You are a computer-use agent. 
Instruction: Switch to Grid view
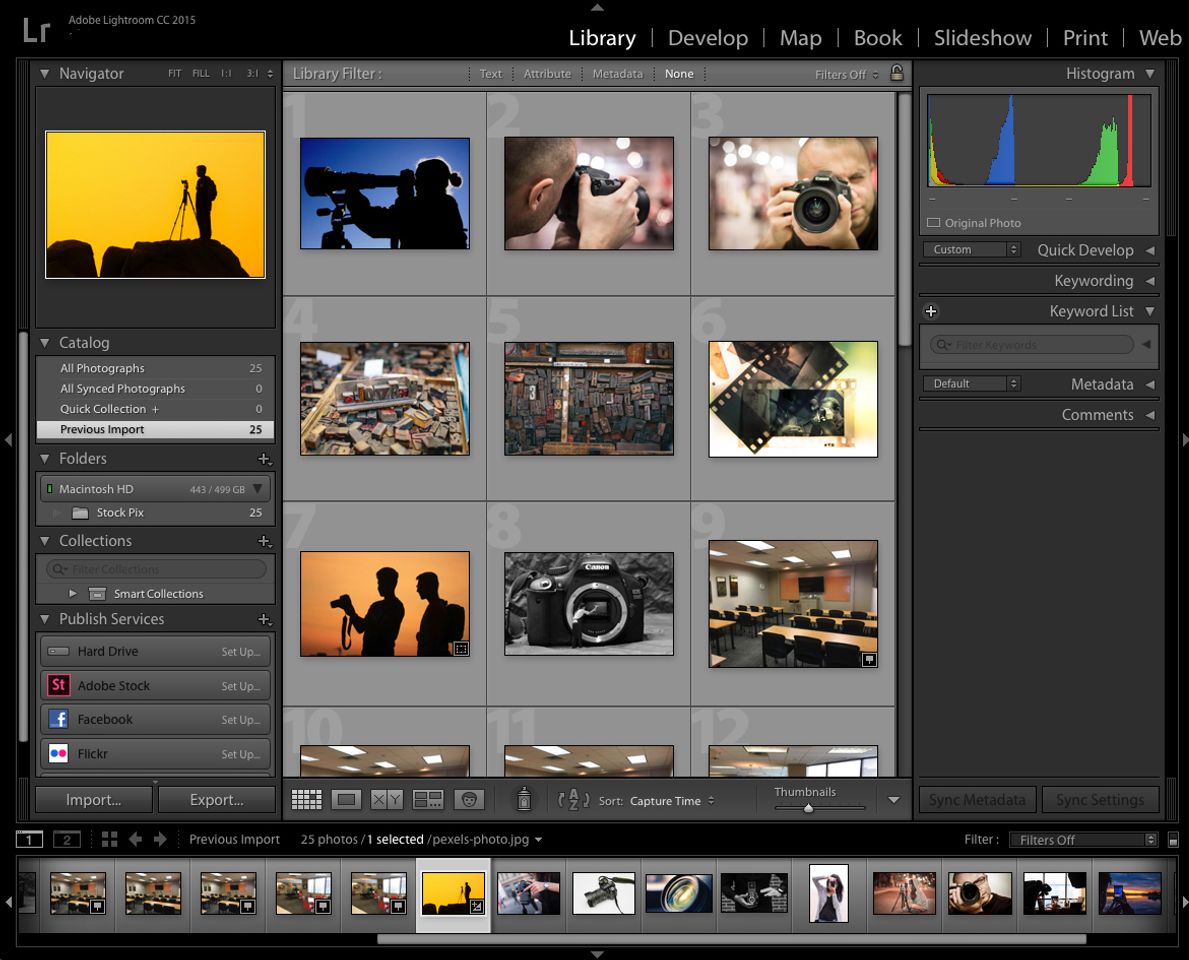[306, 799]
